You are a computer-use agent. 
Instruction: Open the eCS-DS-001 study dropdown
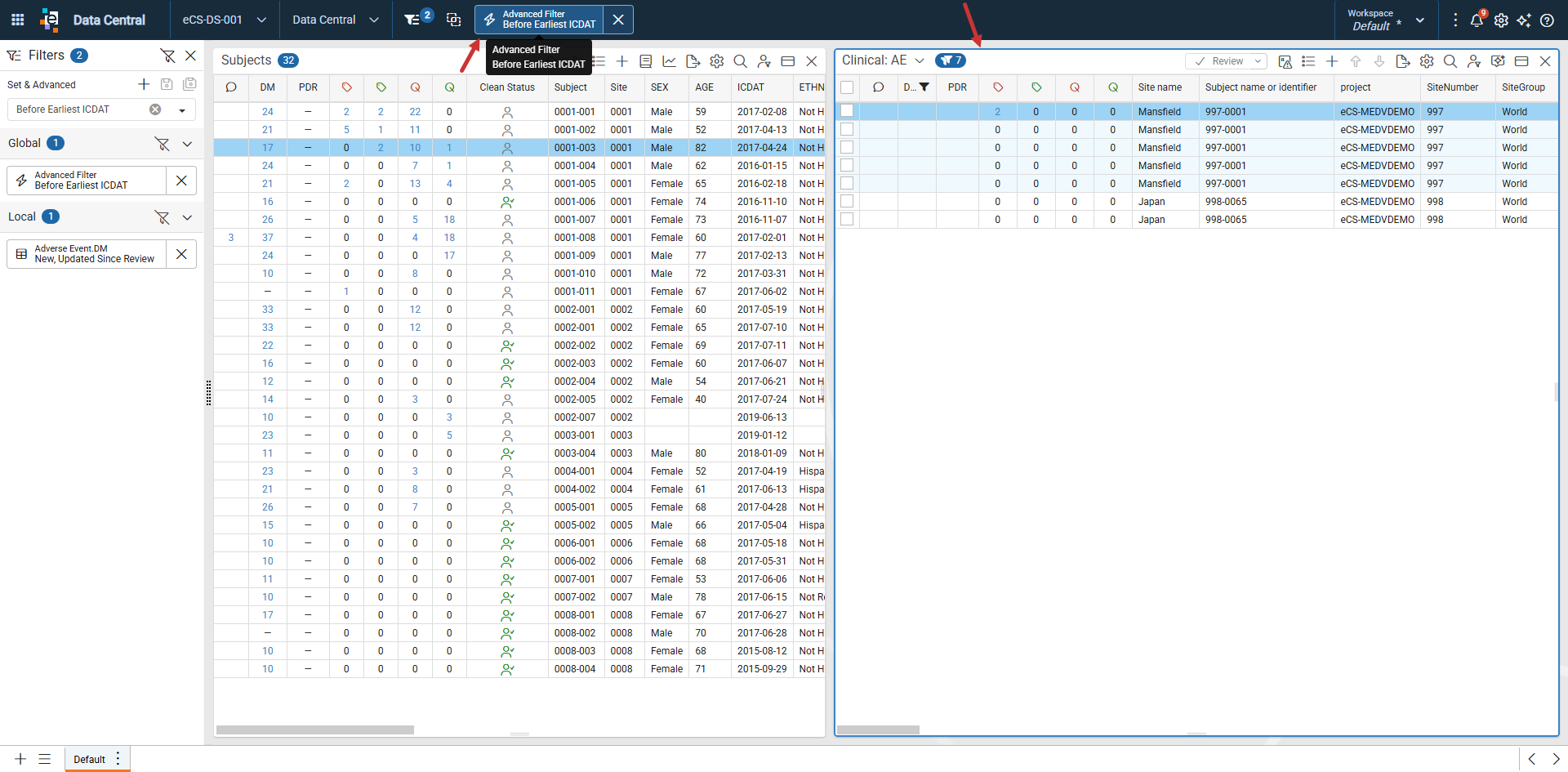coord(225,20)
